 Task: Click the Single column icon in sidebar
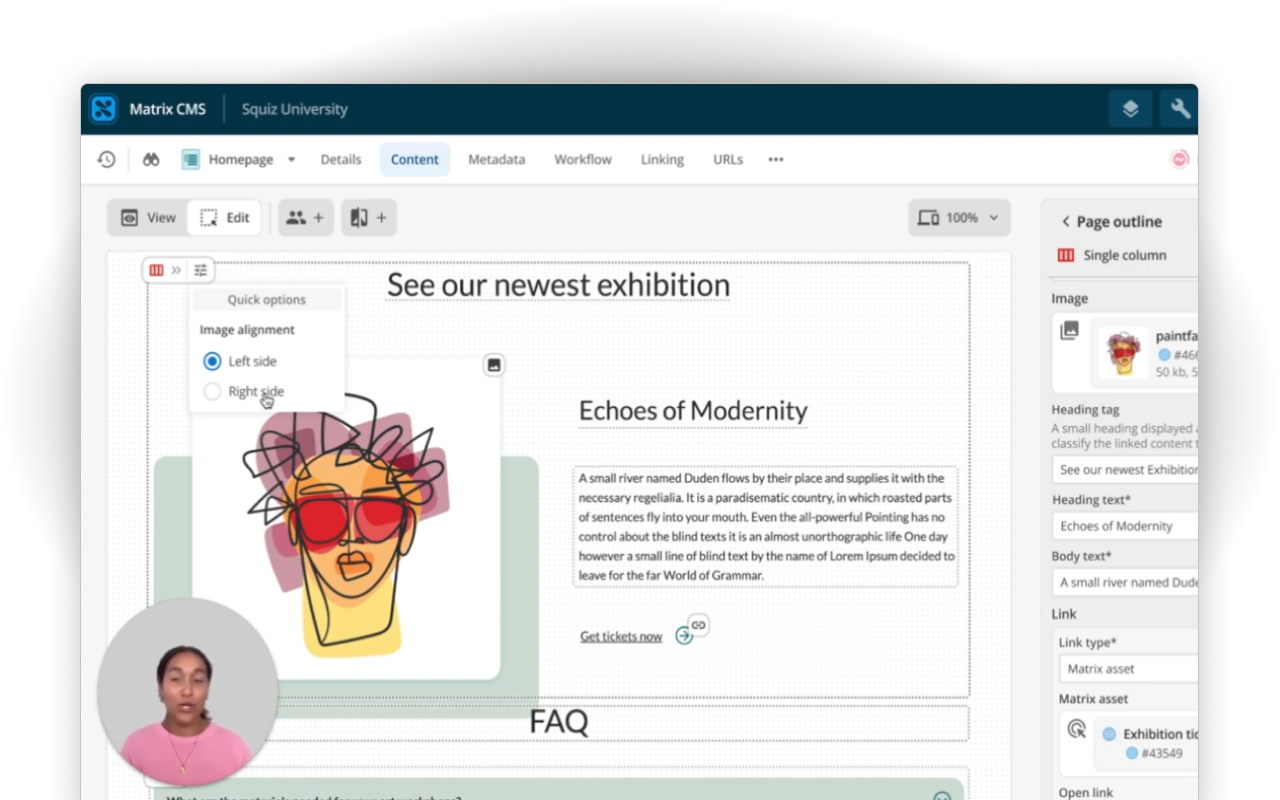[x=1066, y=255]
